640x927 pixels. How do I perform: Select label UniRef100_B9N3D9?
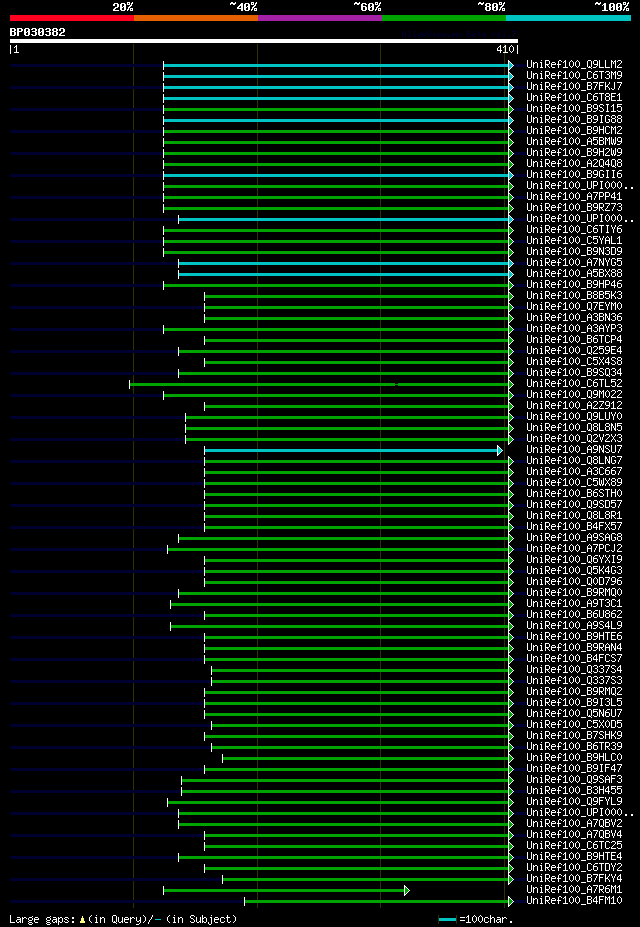(x=574, y=251)
